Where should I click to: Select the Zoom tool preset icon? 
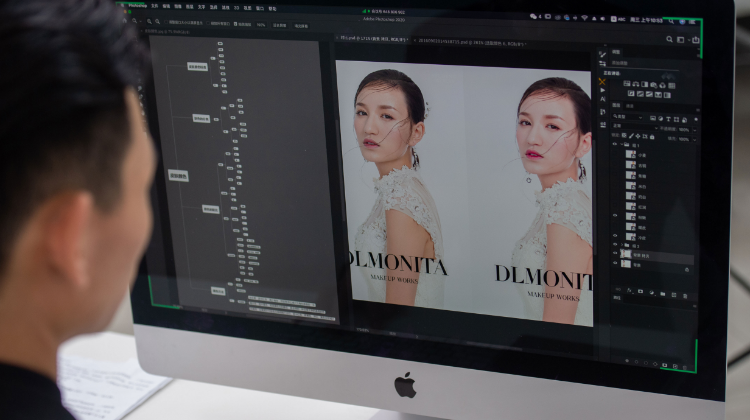coord(134,21)
